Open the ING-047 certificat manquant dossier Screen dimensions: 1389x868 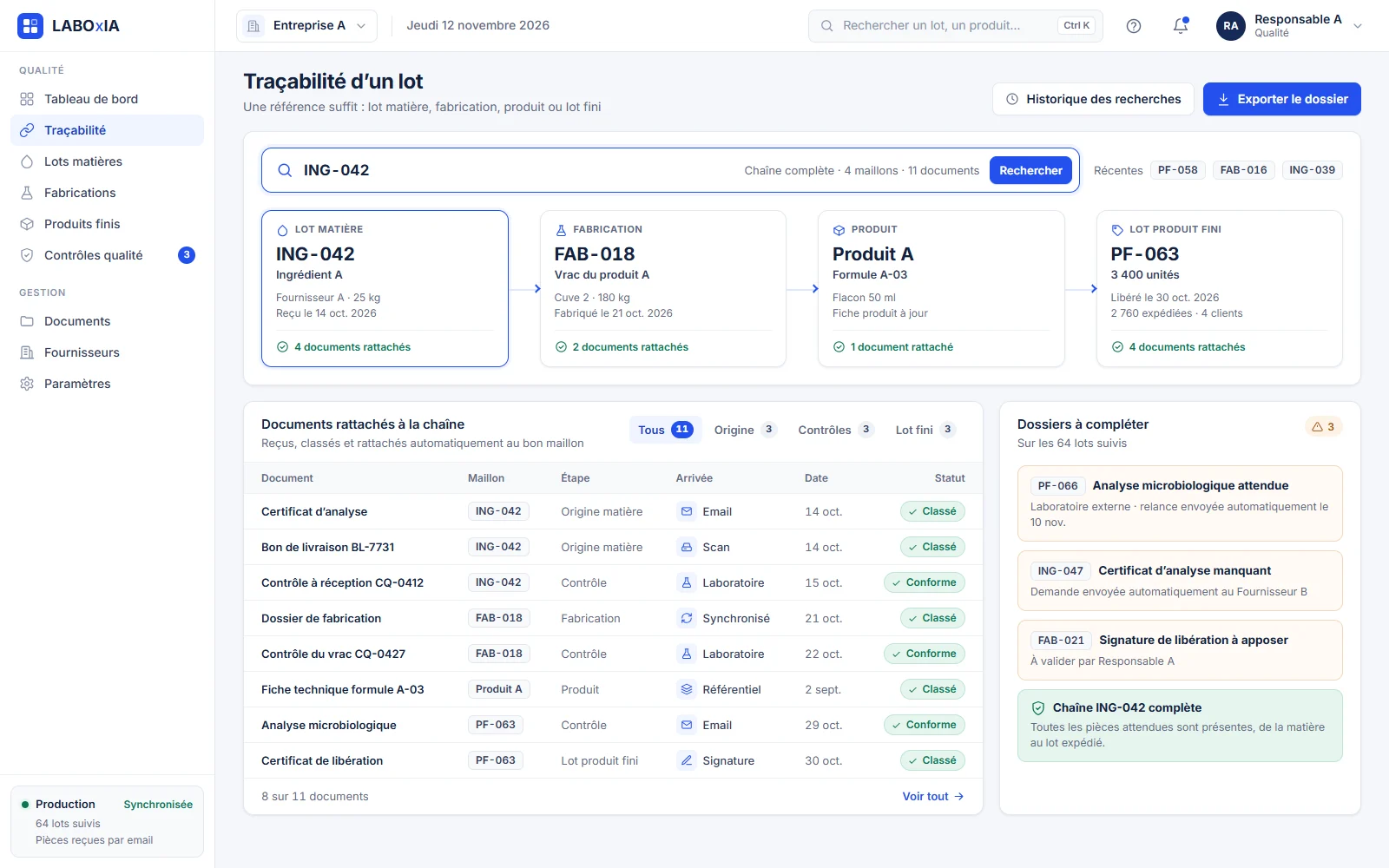click(x=1180, y=581)
